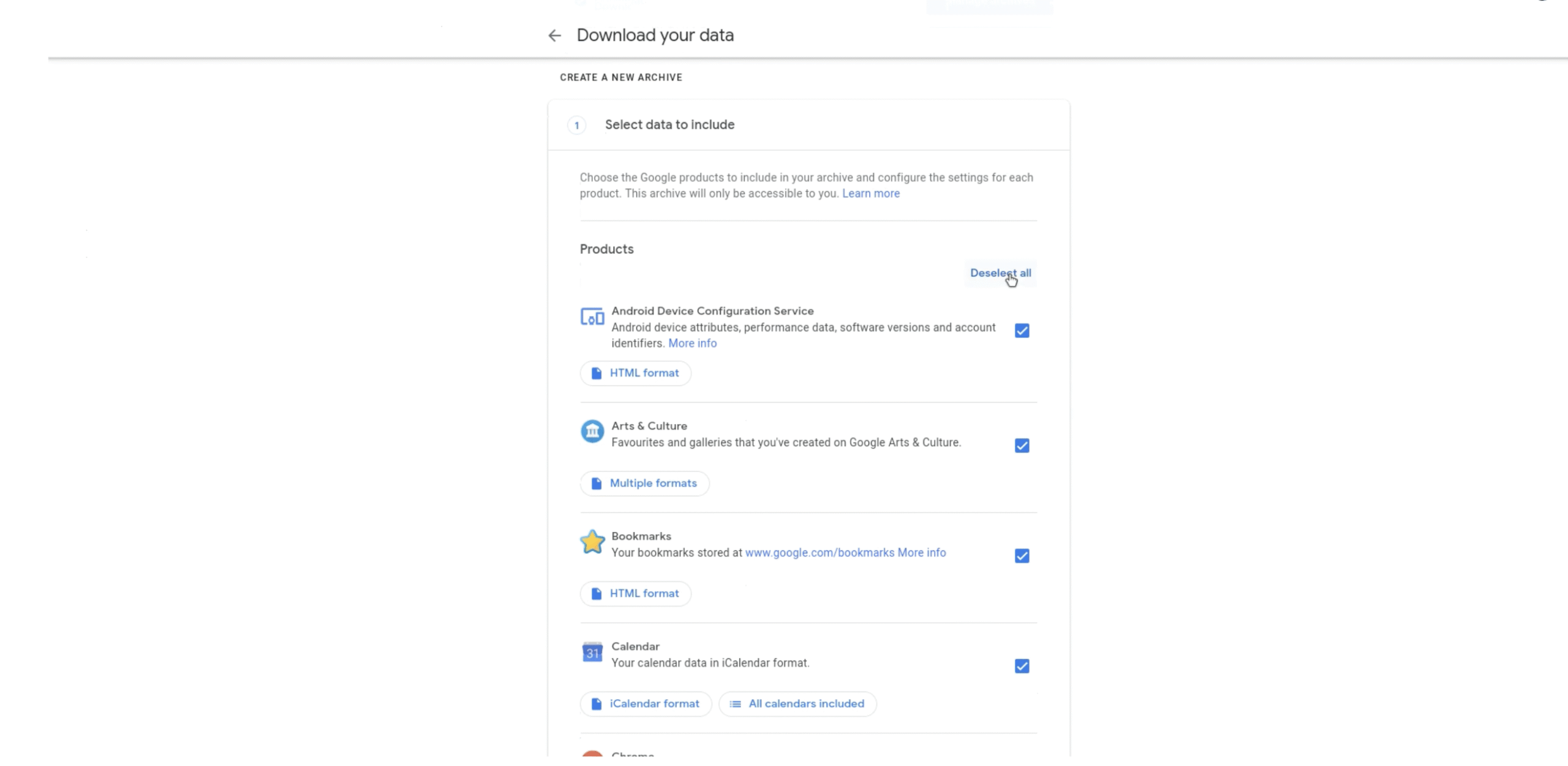The height and width of the screenshot is (766, 1568).
Task: Click file icon in Multiple formats chip
Action: 596,483
